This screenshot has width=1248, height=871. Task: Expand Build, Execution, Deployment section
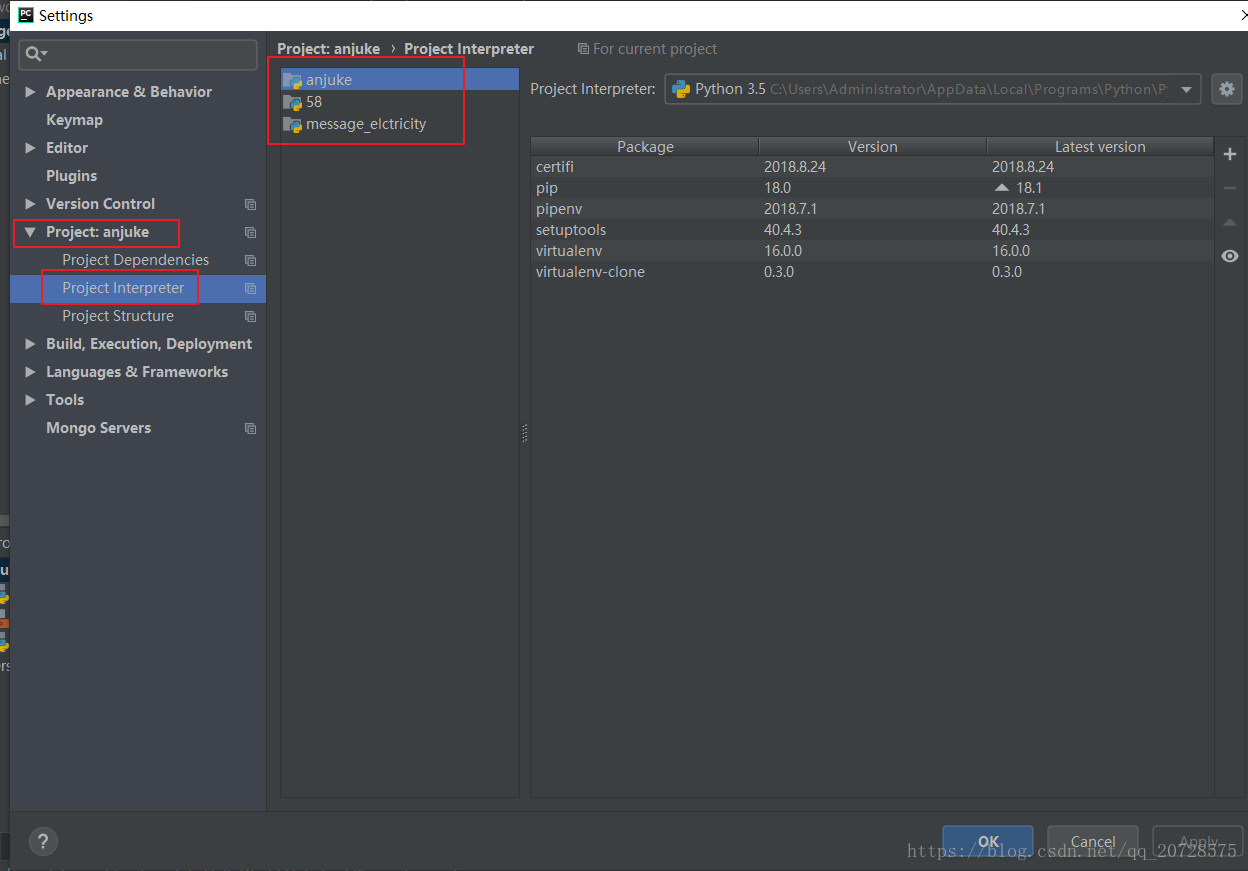click(x=30, y=344)
